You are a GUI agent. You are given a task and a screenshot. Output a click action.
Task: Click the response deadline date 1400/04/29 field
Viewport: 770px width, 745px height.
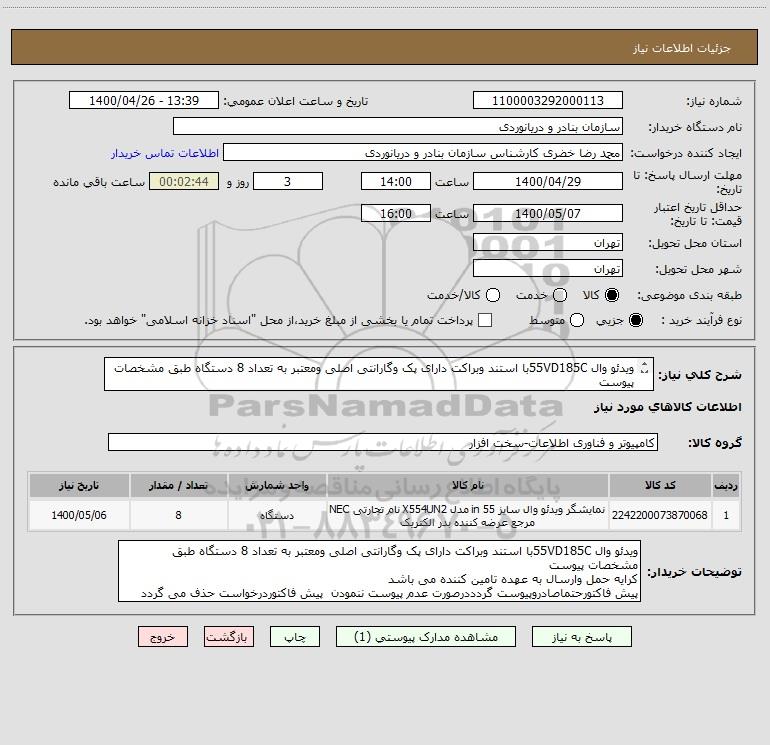pos(548,181)
